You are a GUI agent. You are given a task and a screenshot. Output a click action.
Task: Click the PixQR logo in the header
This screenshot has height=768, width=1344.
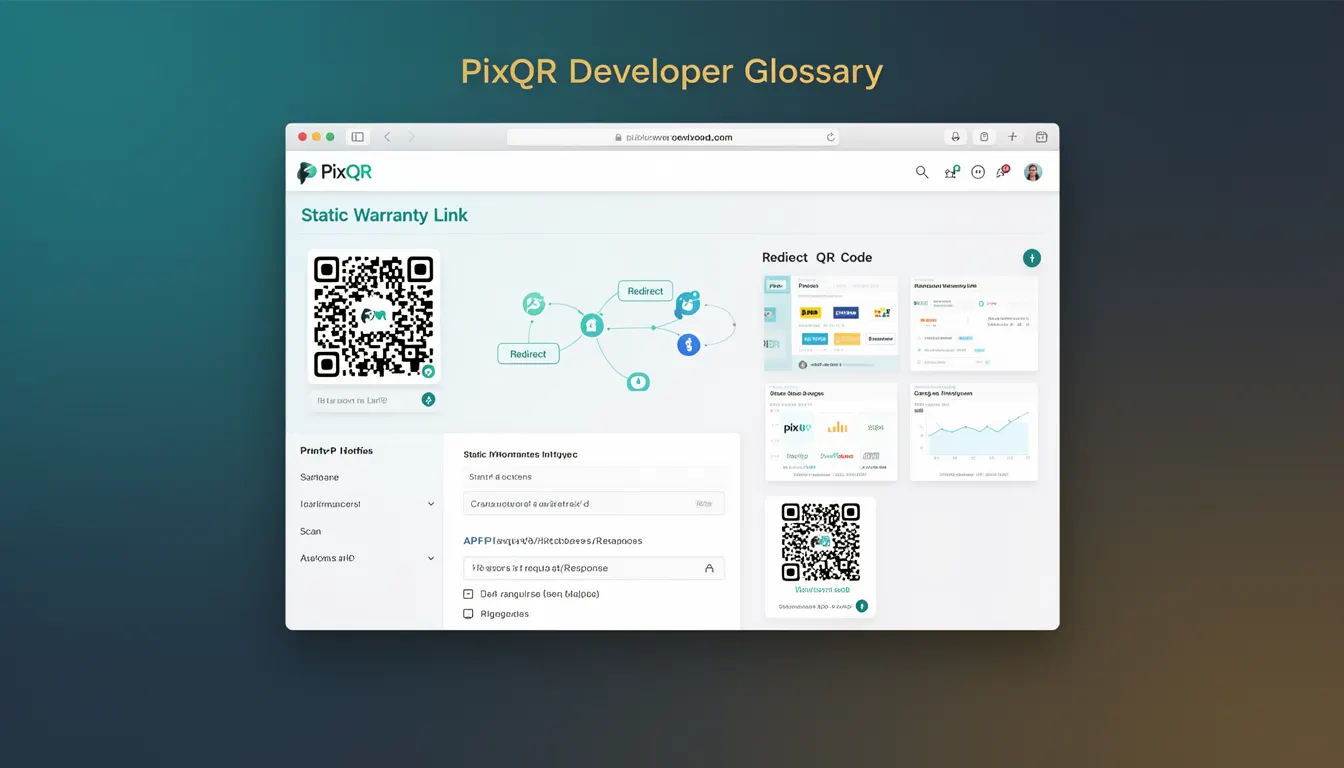coord(335,172)
